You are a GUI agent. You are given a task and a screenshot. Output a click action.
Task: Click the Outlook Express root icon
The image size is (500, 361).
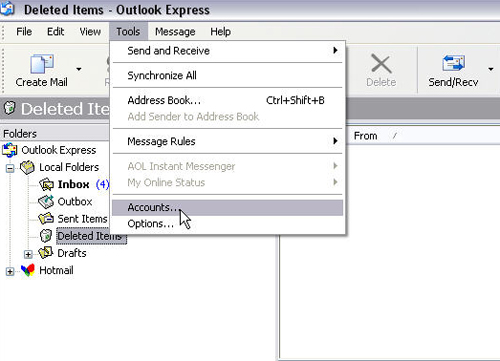point(10,150)
